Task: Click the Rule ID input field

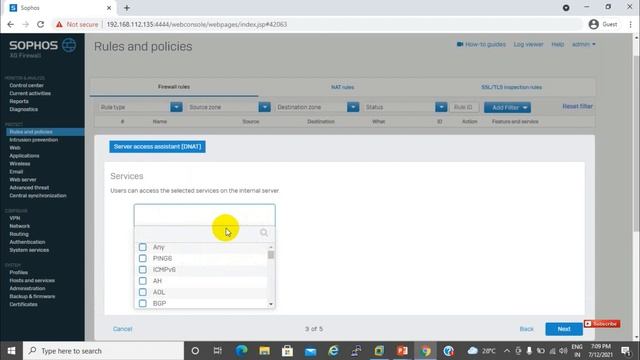Action: pos(464,107)
